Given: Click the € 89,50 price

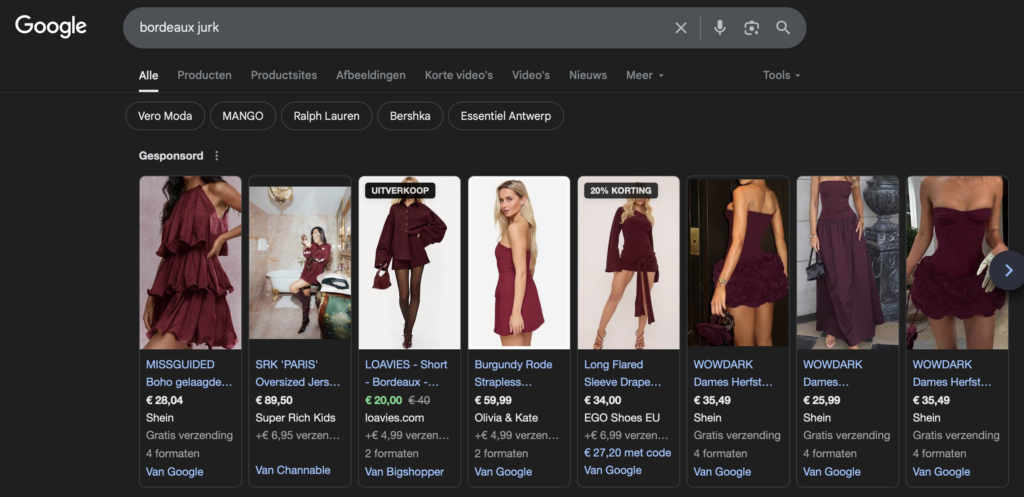Looking at the screenshot, I should click(274, 400).
